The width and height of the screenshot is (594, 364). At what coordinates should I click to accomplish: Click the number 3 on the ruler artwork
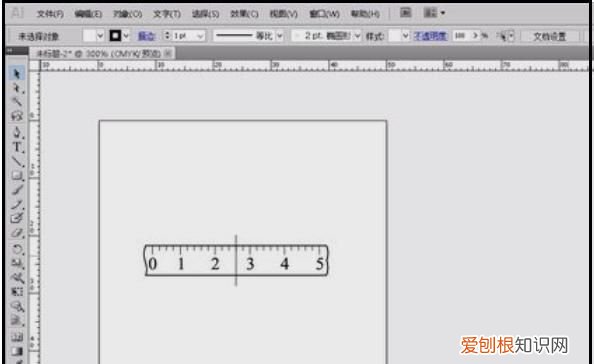coord(250,264)
